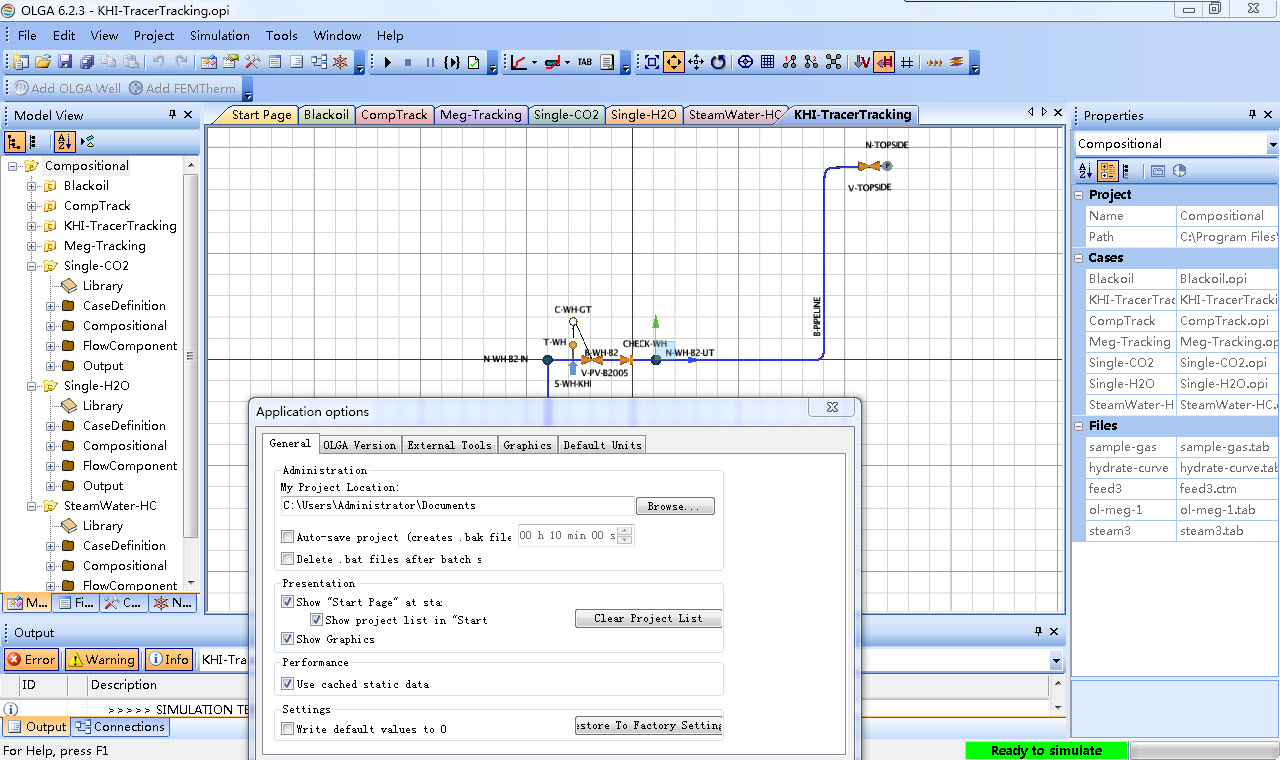This screenshot has height=760, width=1280.
Task: Open the trend plot dropdown arrow
Action: [534, 62]
